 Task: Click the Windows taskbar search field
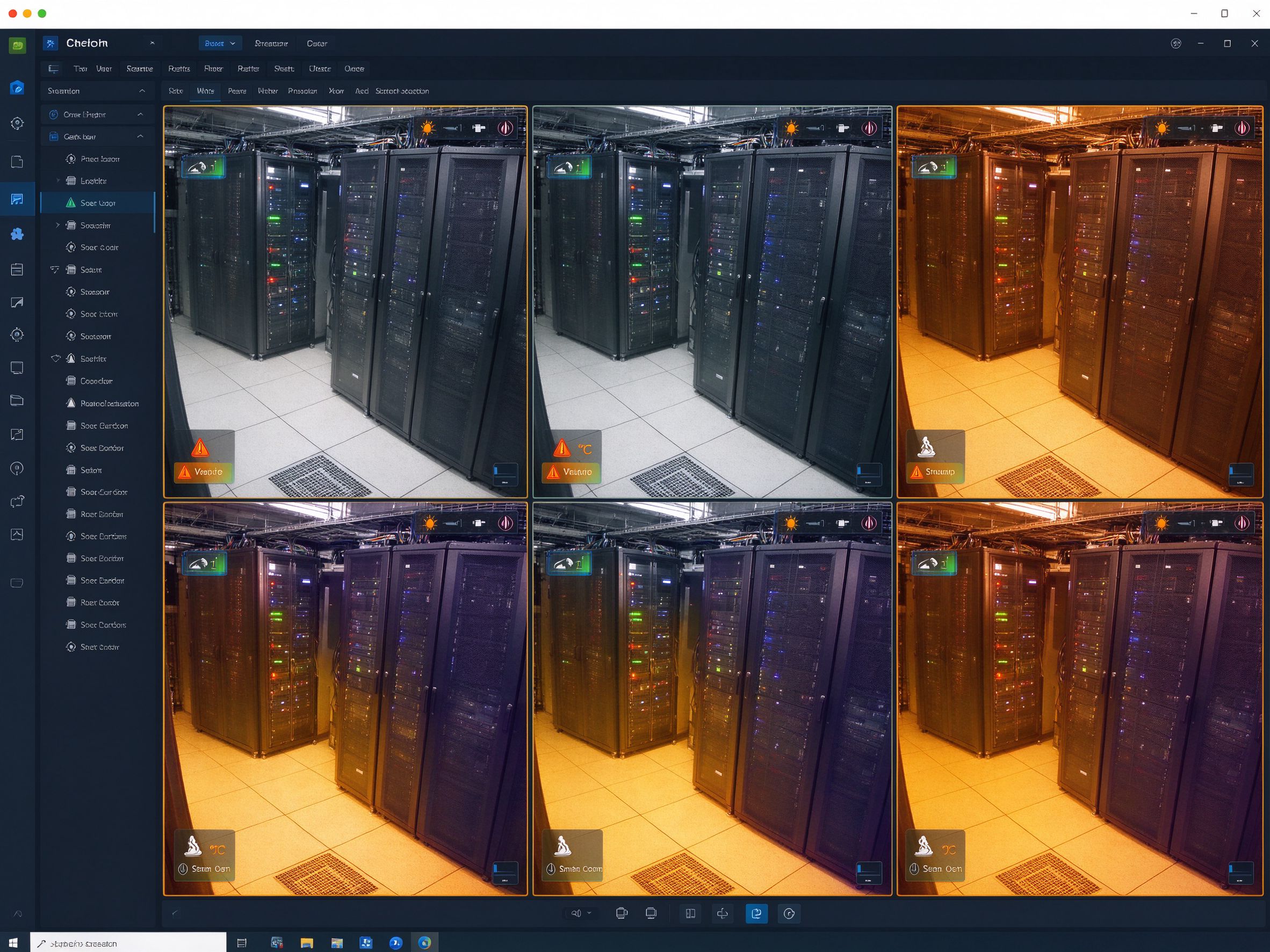tap(128, 943)
